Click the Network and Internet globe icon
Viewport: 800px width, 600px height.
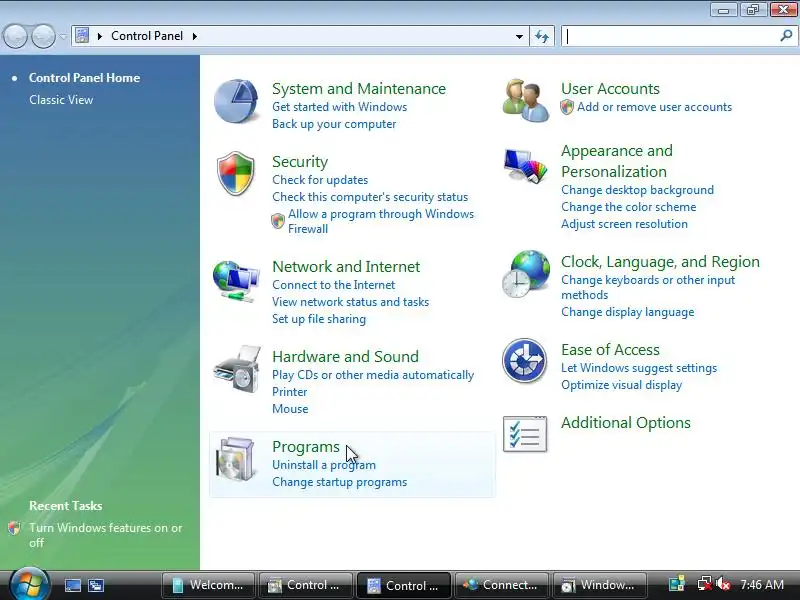236,280
